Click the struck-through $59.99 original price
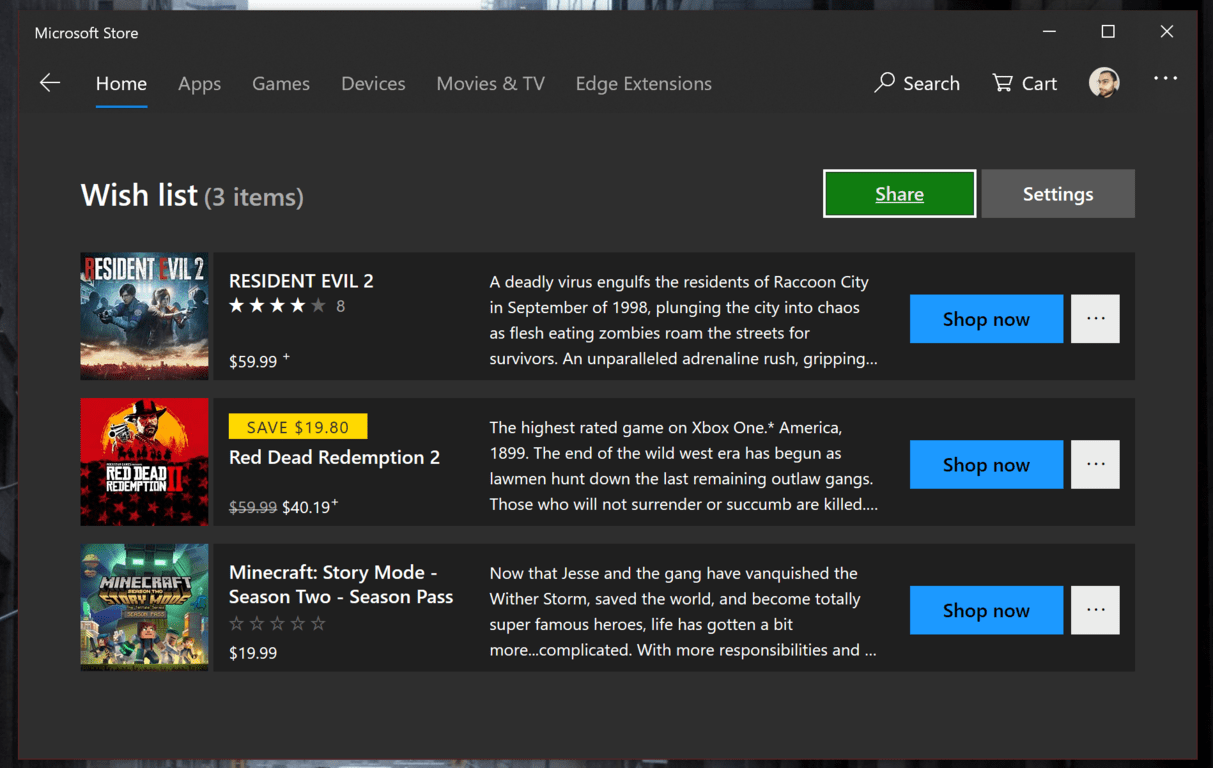The height and width of the screenshot is (768, 1213). (253, 507)
